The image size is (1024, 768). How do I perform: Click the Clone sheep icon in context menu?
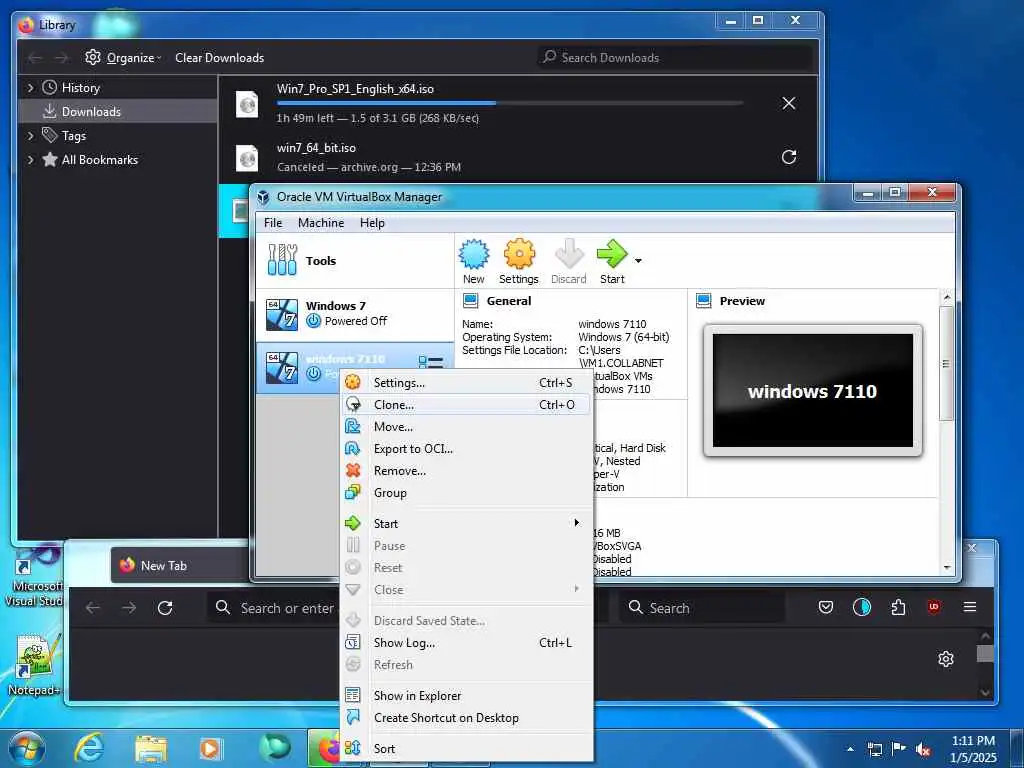click(353, 405)
